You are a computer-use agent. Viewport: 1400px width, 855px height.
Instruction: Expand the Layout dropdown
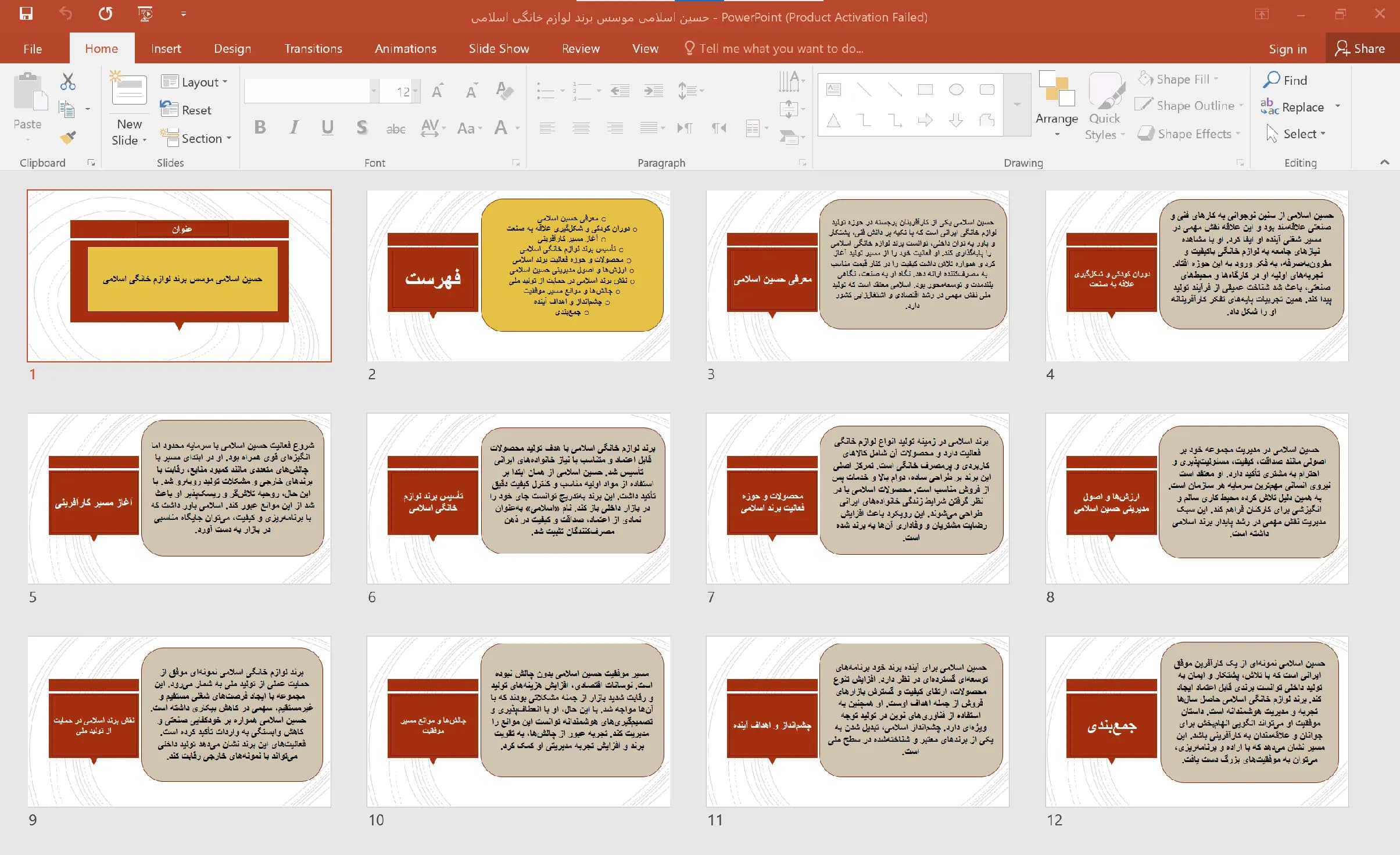click(x=195, y=82)
